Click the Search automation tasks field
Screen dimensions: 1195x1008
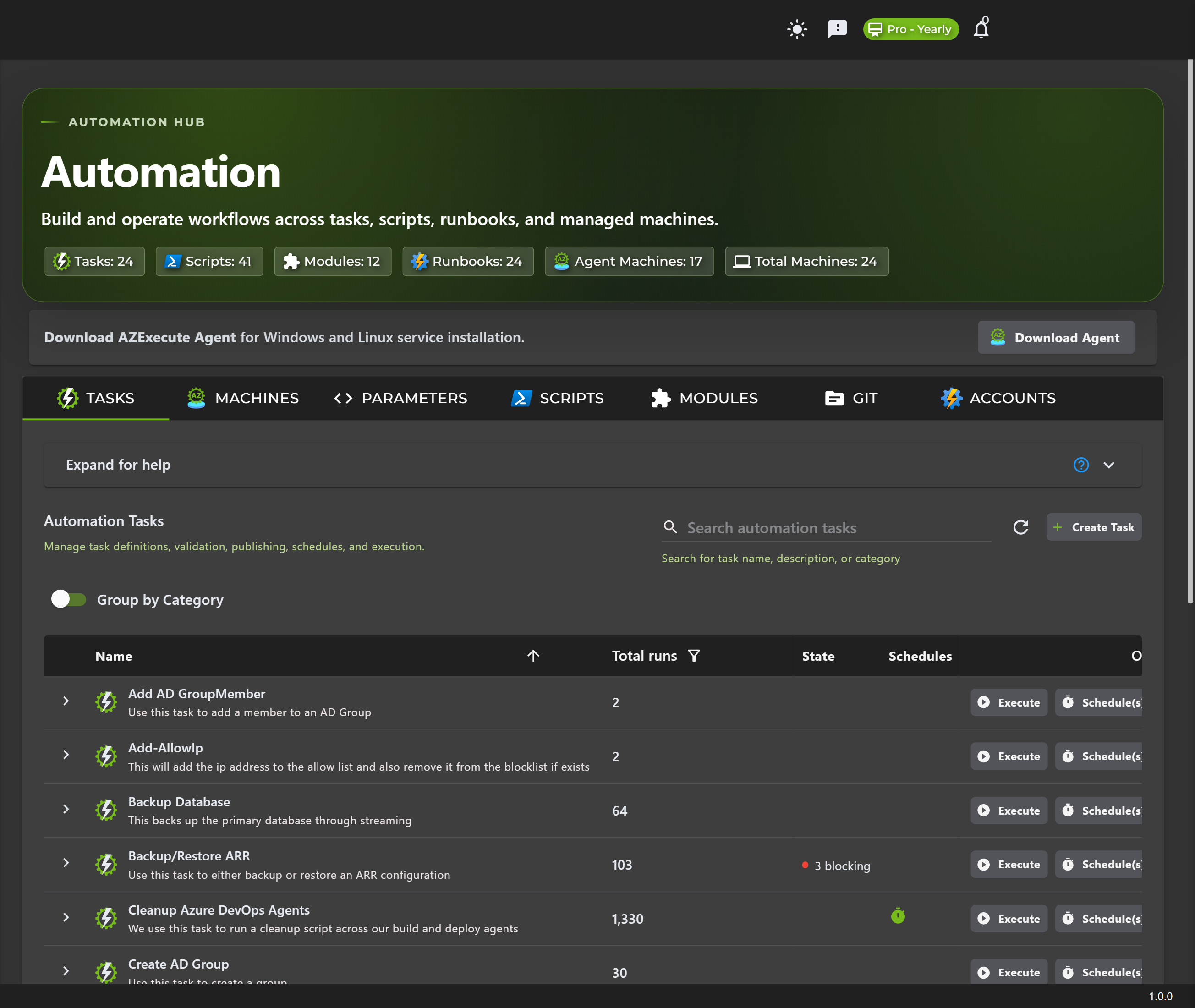coord(827,528)
